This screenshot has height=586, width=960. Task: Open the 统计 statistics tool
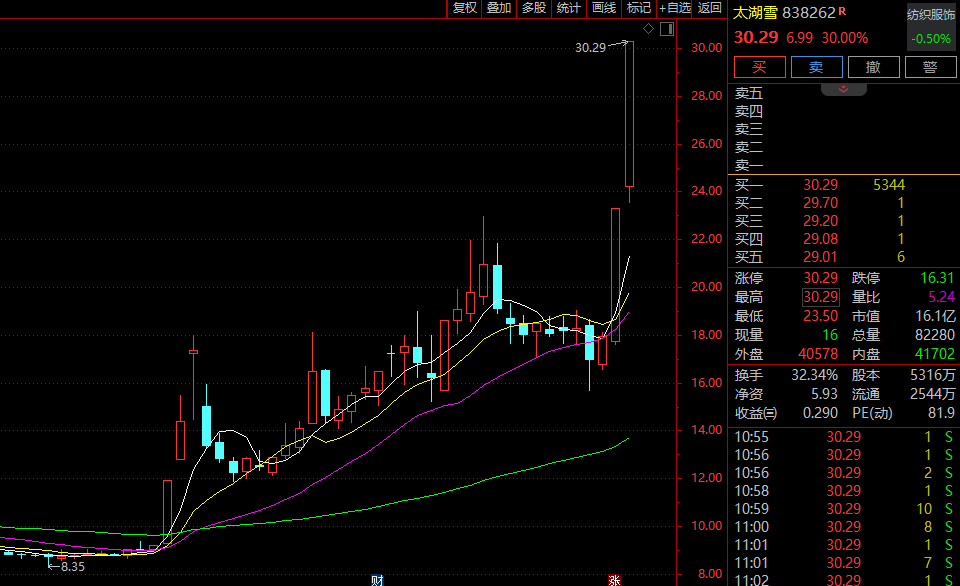pyautogui.click(x=569, y=8)
